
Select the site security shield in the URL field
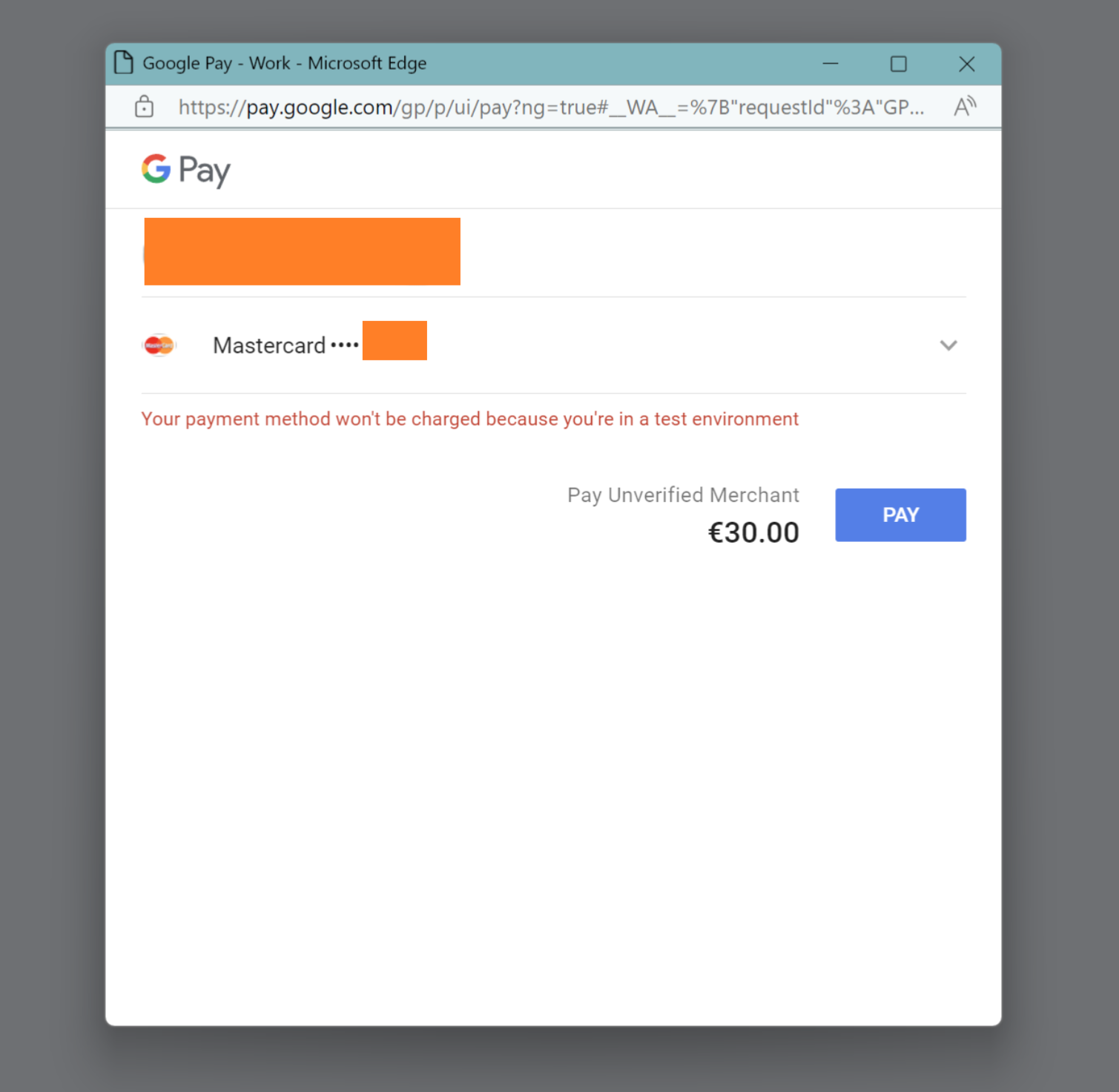143,107
